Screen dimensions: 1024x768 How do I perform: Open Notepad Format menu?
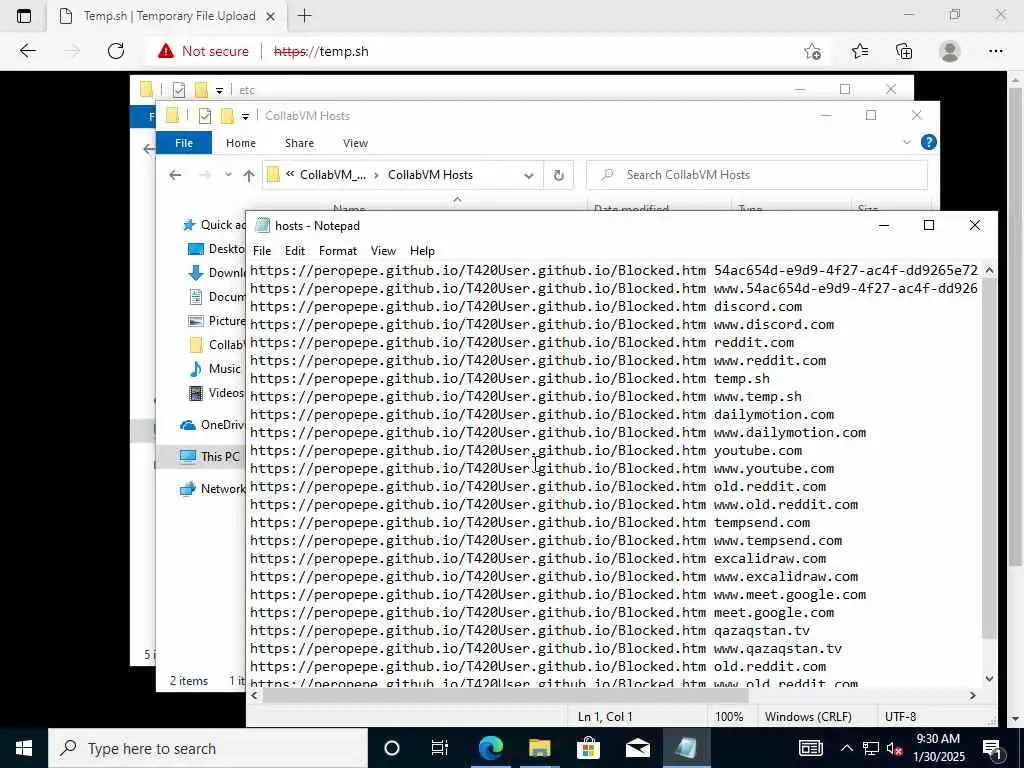[x=338, y=251]
